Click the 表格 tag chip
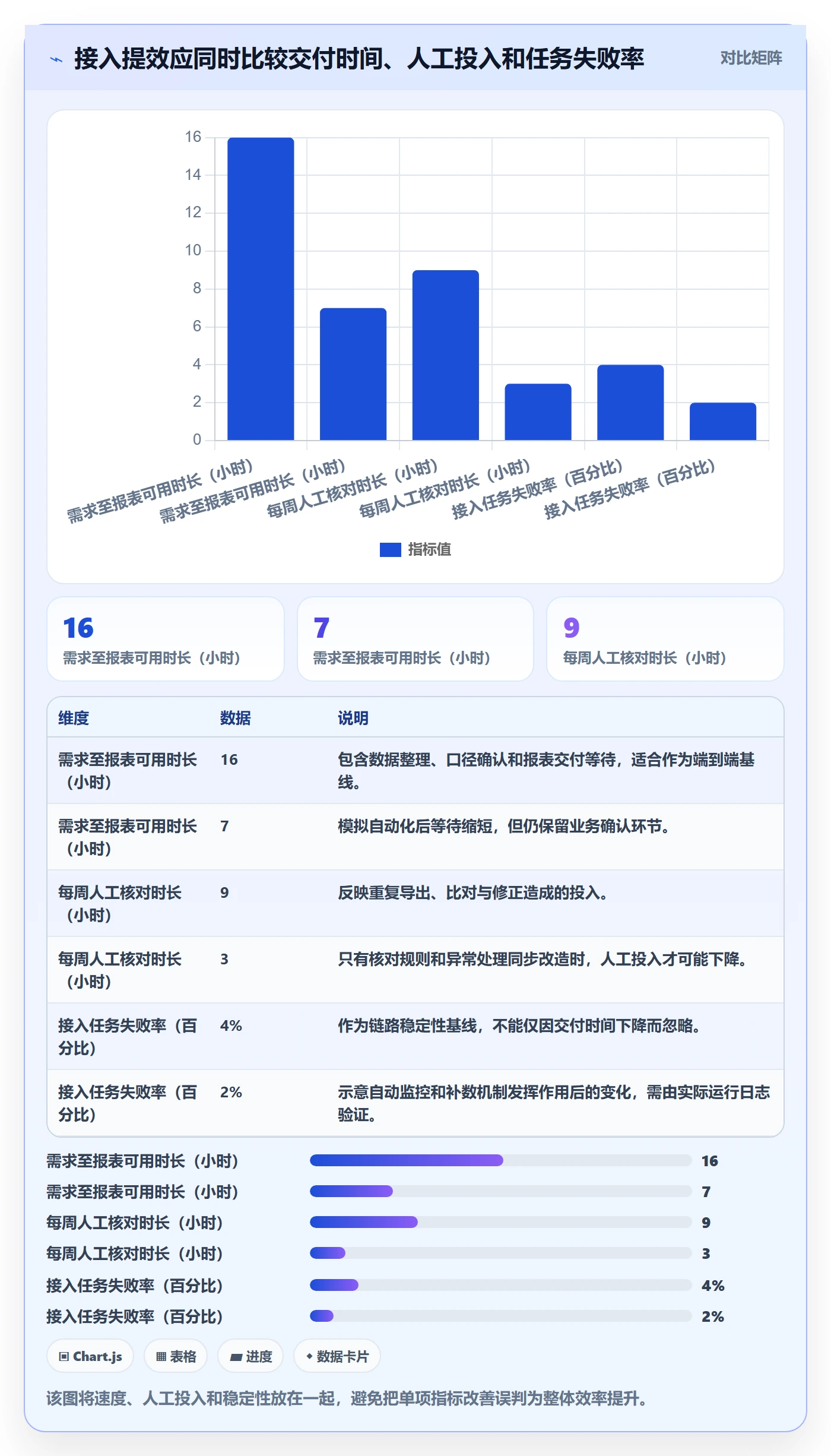Image resolution: width=831 pixels, height=1456 pixels. coord(176,1356)
